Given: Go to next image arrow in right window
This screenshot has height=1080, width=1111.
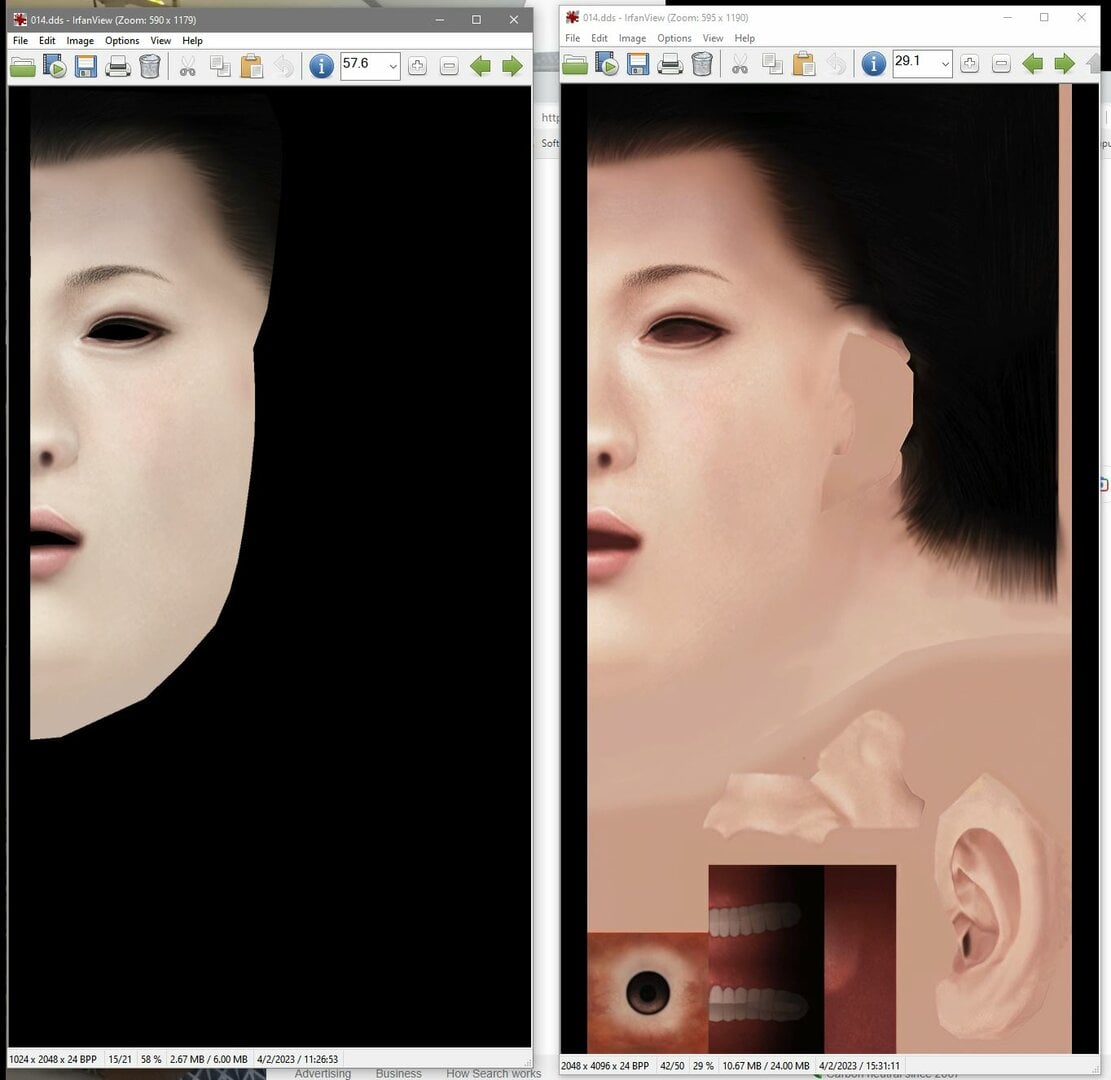Looking at the screenshot, I should (1064, 64).
